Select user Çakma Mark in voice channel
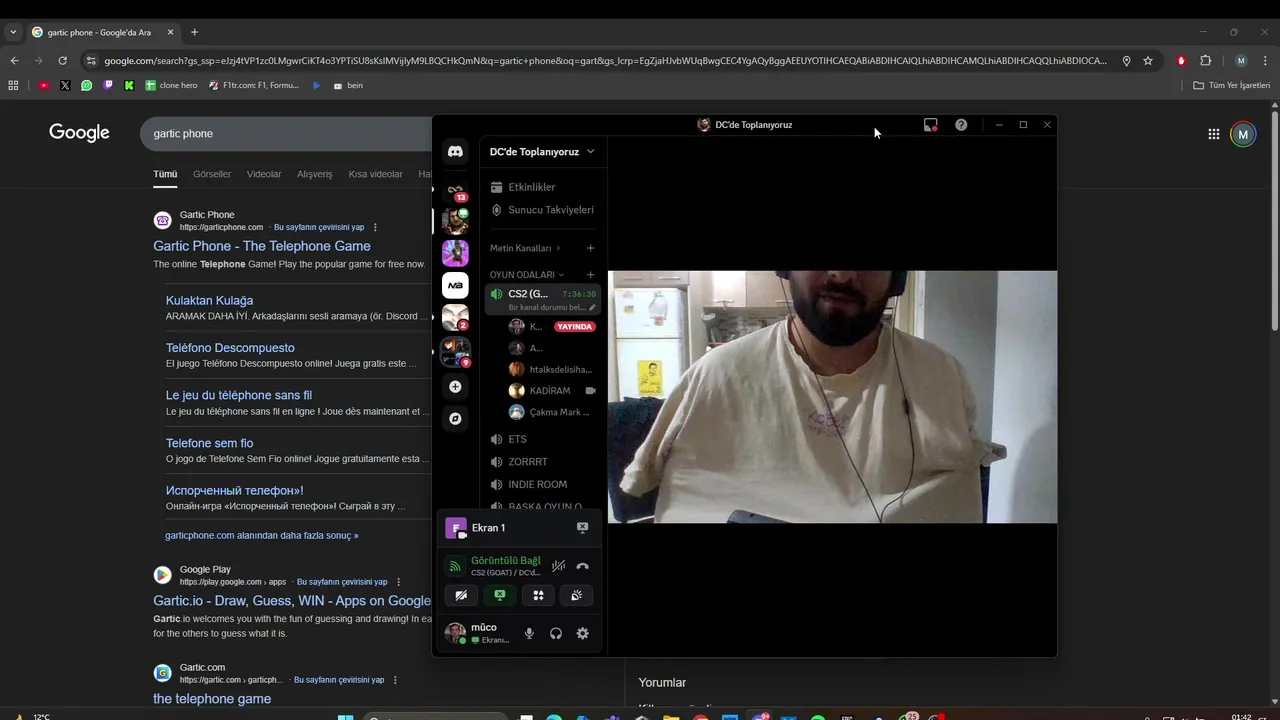The height and width of the screenshot is (720, 1280). pos(551,412)
